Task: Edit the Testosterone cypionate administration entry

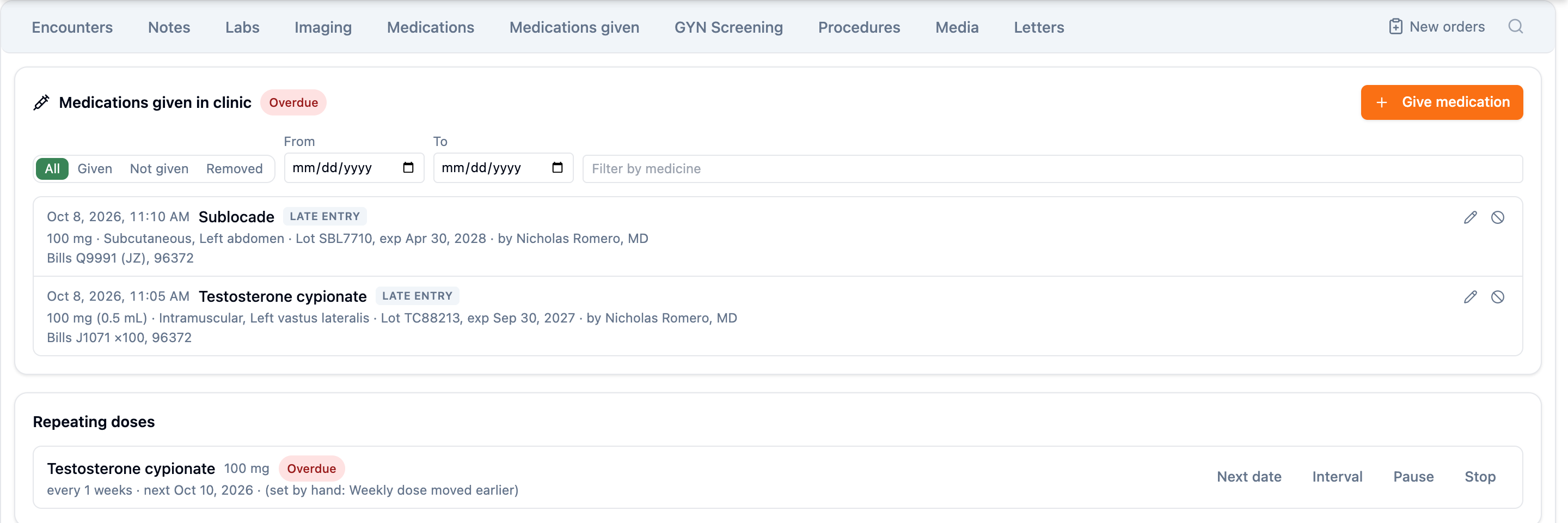Action: tap(1470, 297)
